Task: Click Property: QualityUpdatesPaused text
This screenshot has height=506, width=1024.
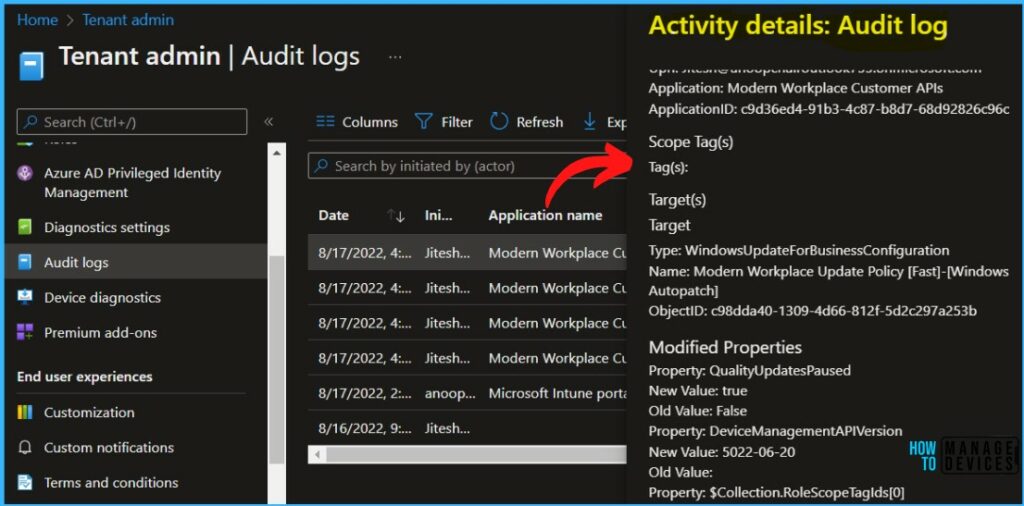Action: pyautogui.click(x=750, y=370)
